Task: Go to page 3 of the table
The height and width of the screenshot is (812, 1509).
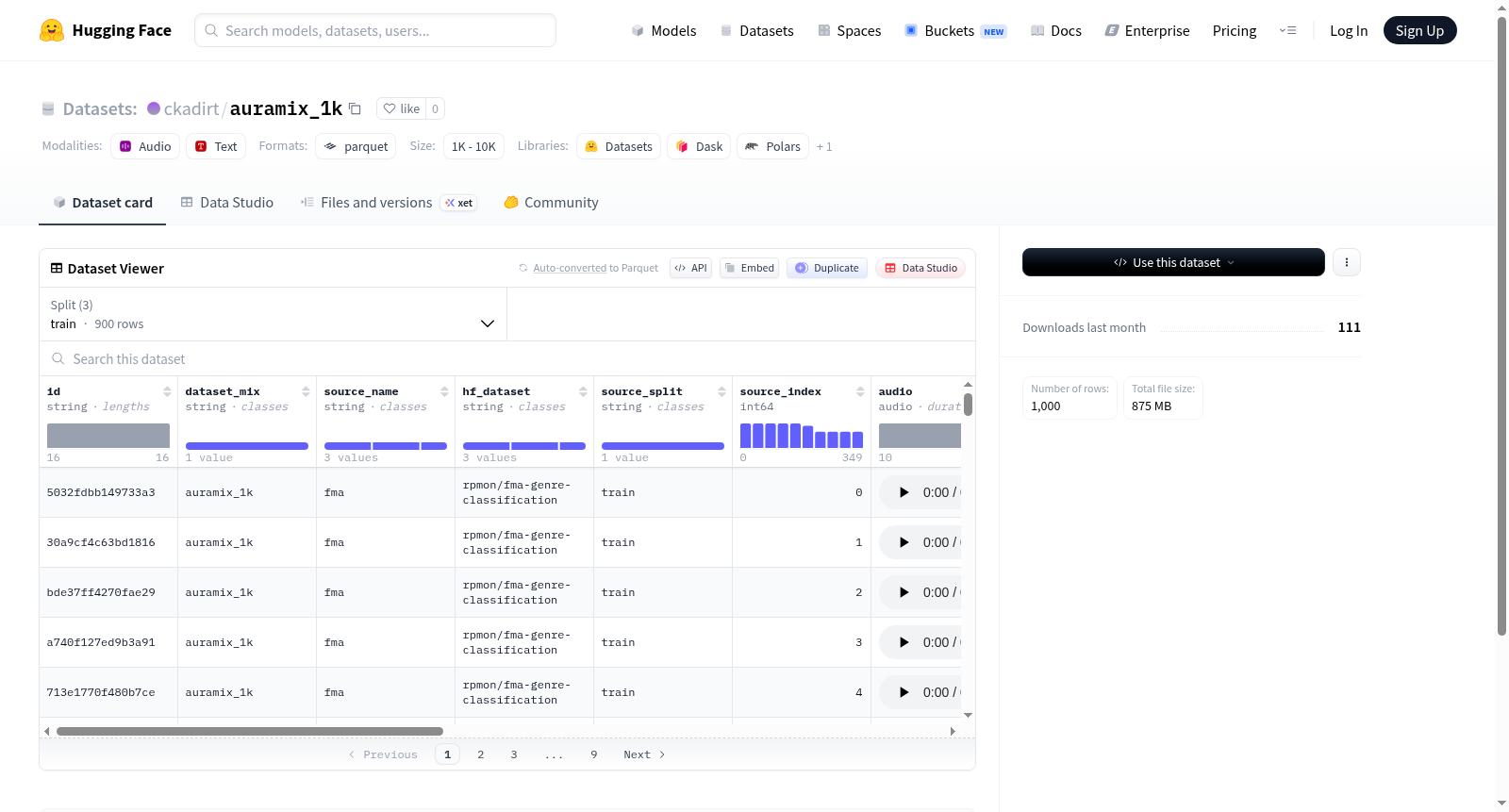Action: (x=514, y=754)
